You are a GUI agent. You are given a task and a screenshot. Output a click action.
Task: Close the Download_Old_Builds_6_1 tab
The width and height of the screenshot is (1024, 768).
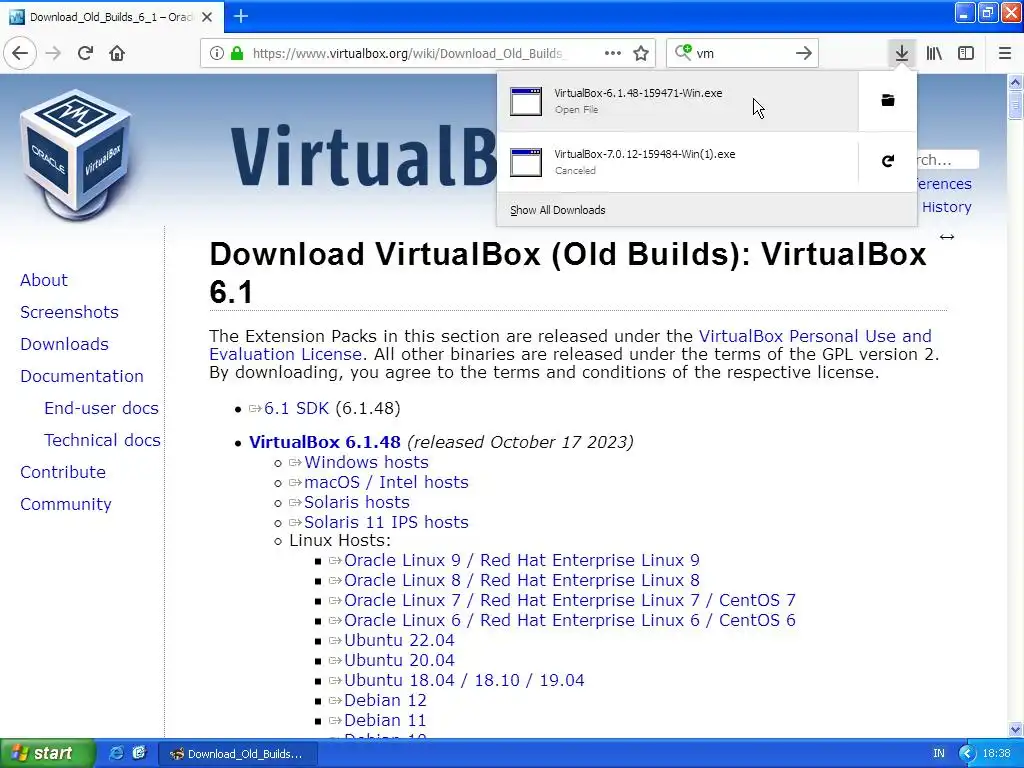(206, 17)
